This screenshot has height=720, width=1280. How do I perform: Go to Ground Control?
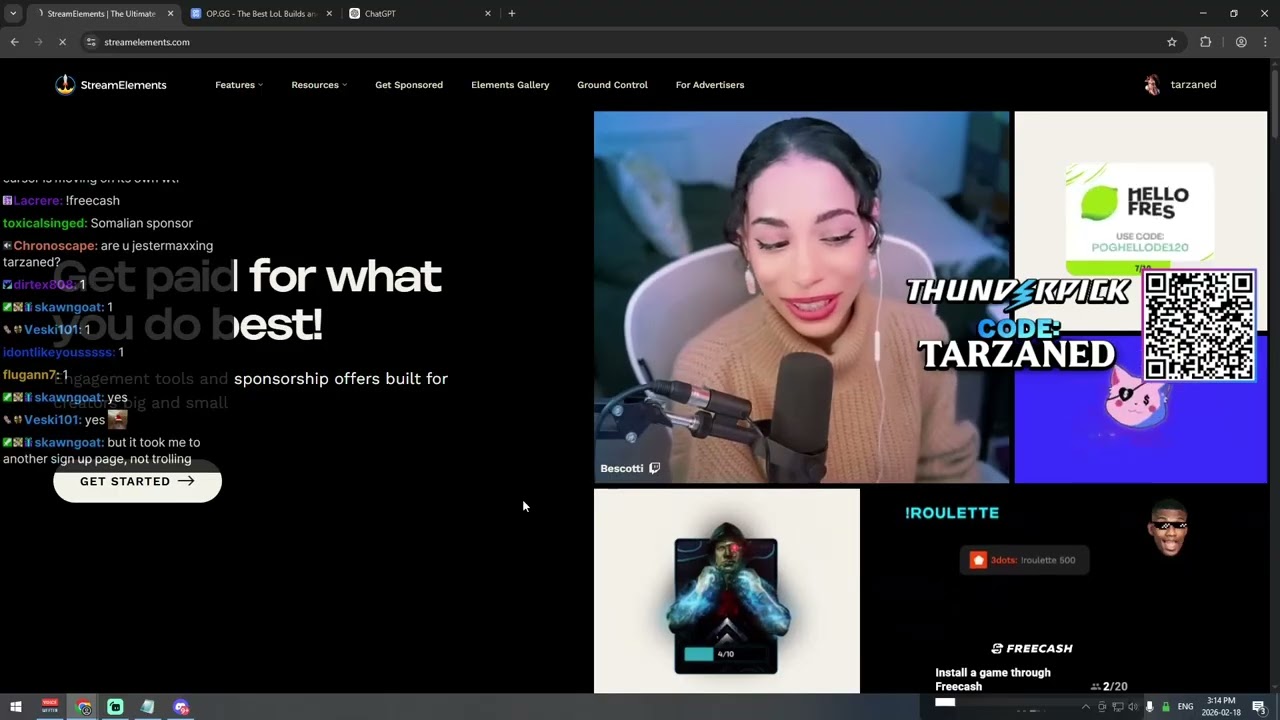click(x=612, y=85)
